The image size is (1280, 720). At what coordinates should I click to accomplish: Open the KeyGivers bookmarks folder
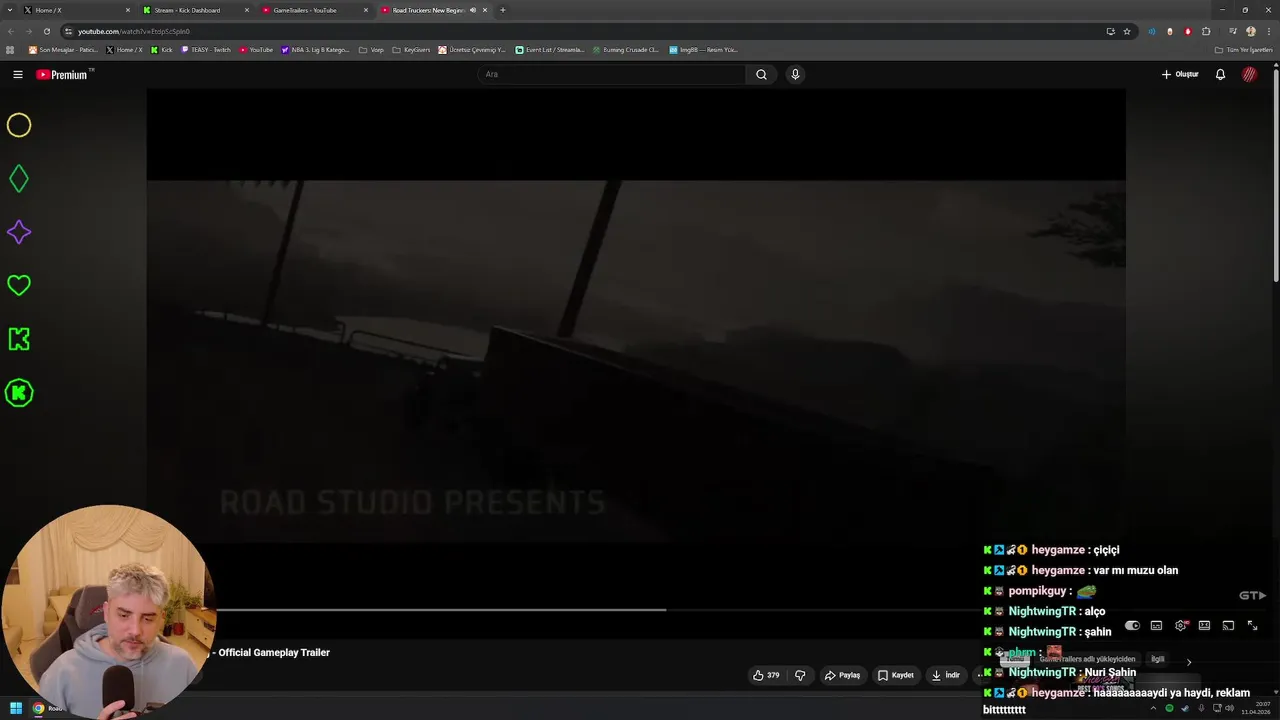(x=411, y=49)
